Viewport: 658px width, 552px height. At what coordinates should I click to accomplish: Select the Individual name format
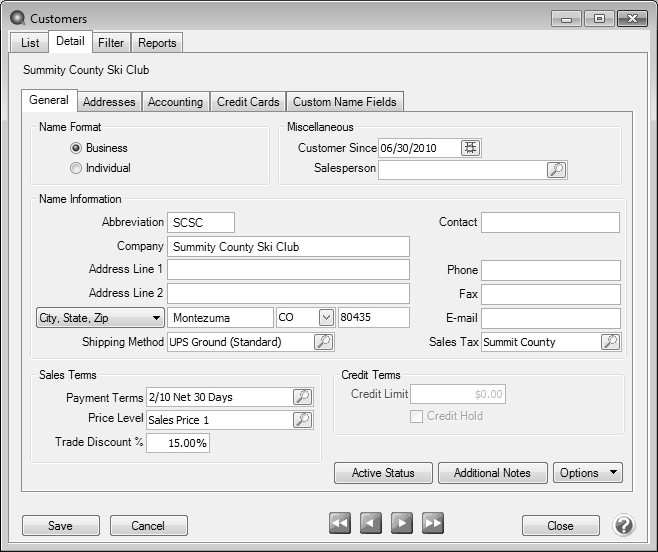pyautogui.click(x=76, y=168)
